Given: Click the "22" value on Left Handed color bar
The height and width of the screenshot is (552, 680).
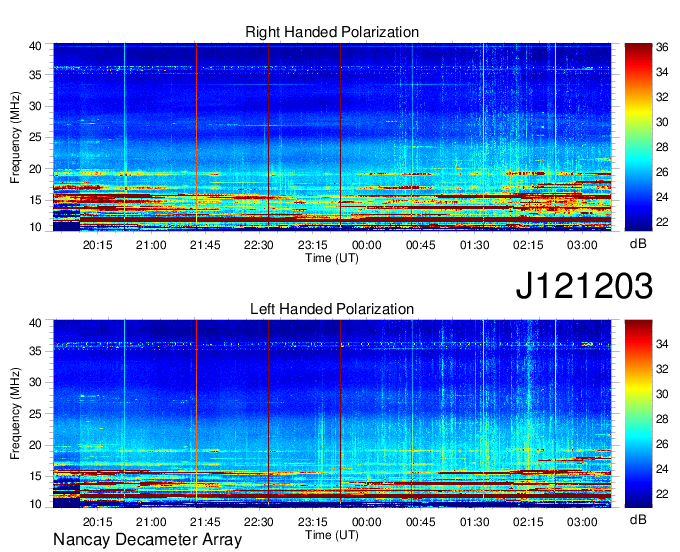Looking at the screenshot, I should point(662,494).
